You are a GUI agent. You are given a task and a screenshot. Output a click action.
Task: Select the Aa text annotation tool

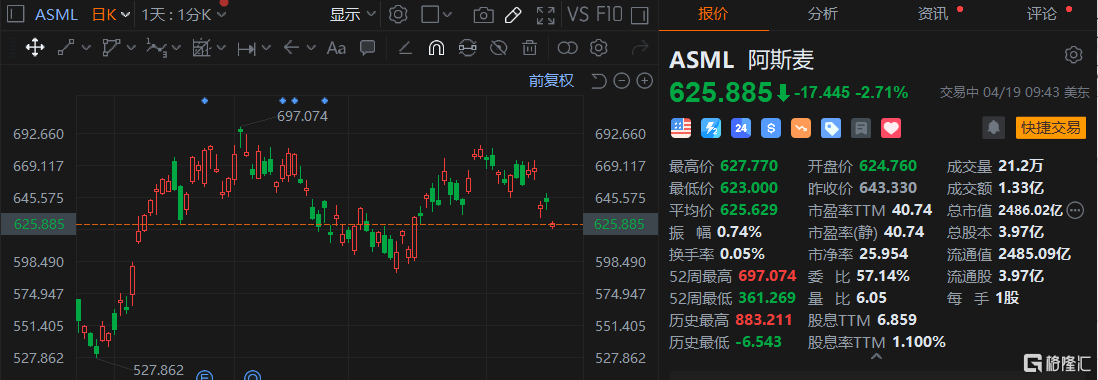click(x=337, y=48)
